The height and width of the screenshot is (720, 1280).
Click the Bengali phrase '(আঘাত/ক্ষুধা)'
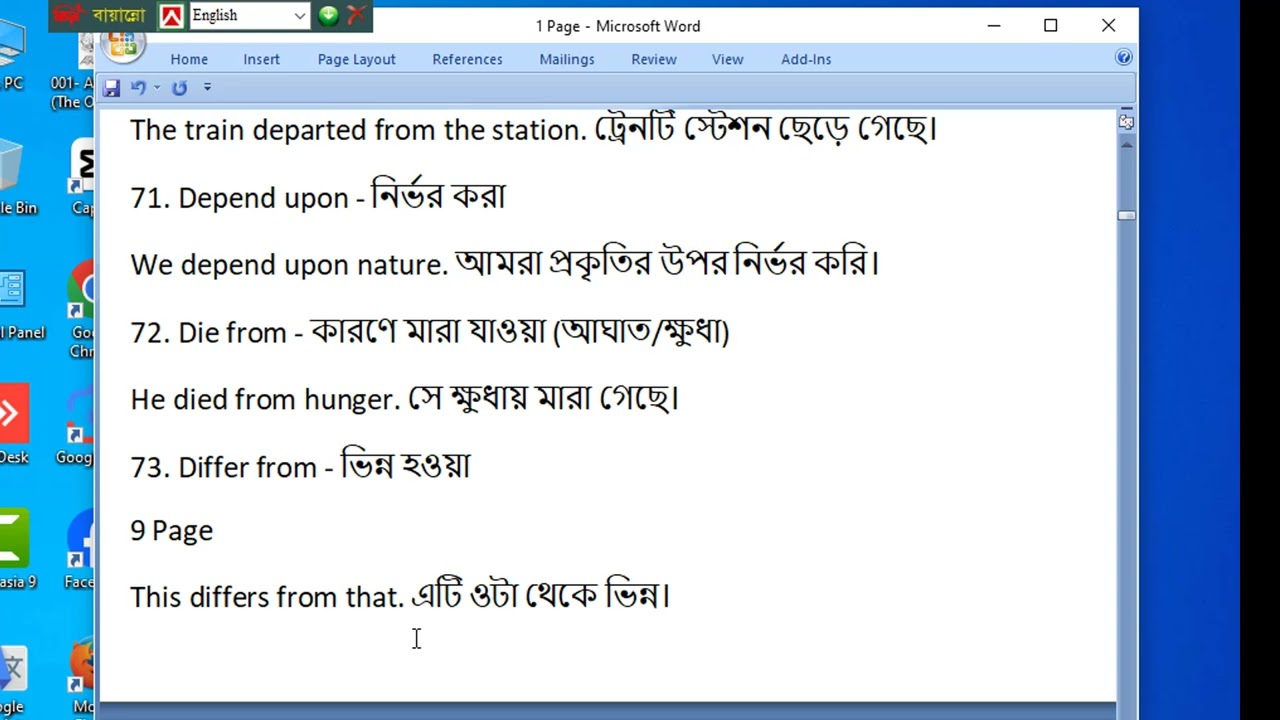(641, 331)
